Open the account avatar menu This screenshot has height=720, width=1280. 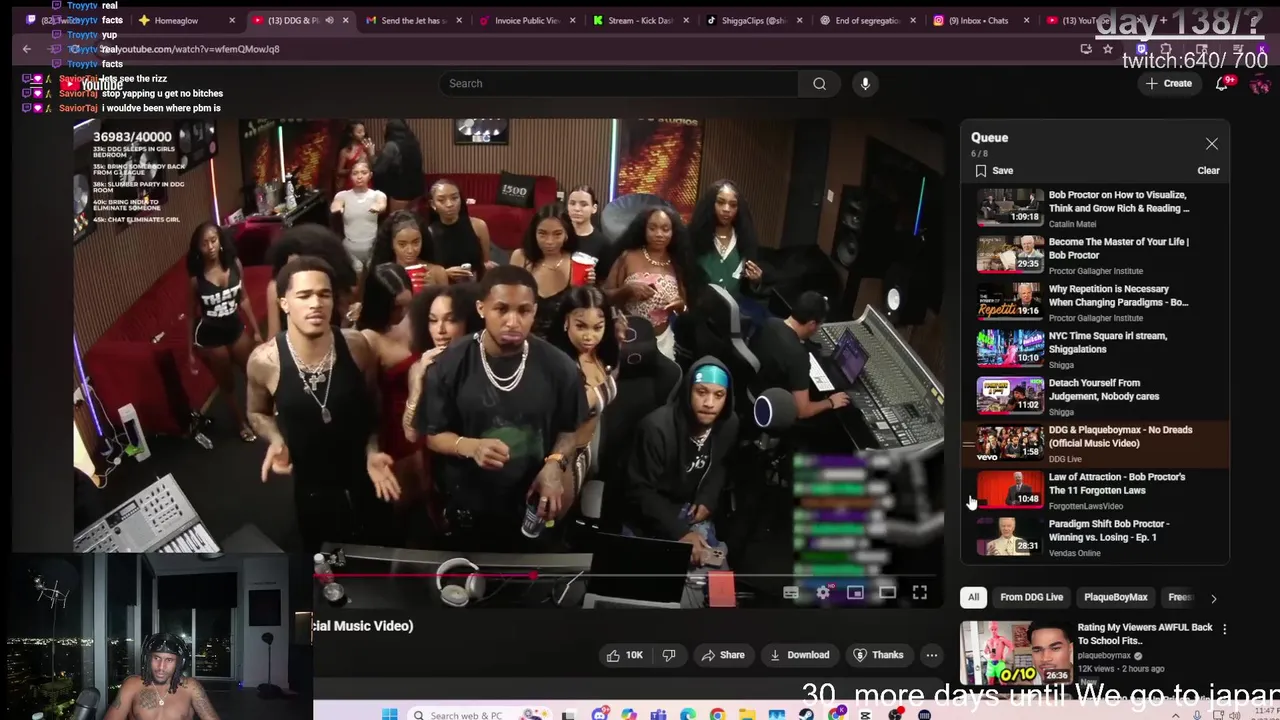pos(1260,85)
